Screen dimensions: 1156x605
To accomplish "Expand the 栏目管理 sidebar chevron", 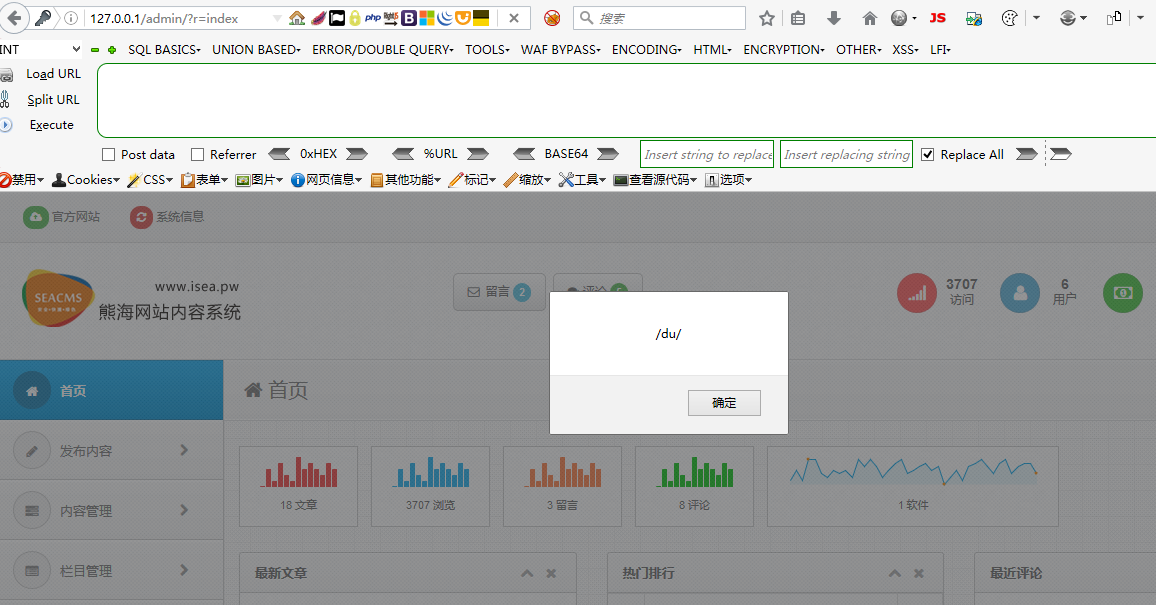I will click(x=184, y=570).
